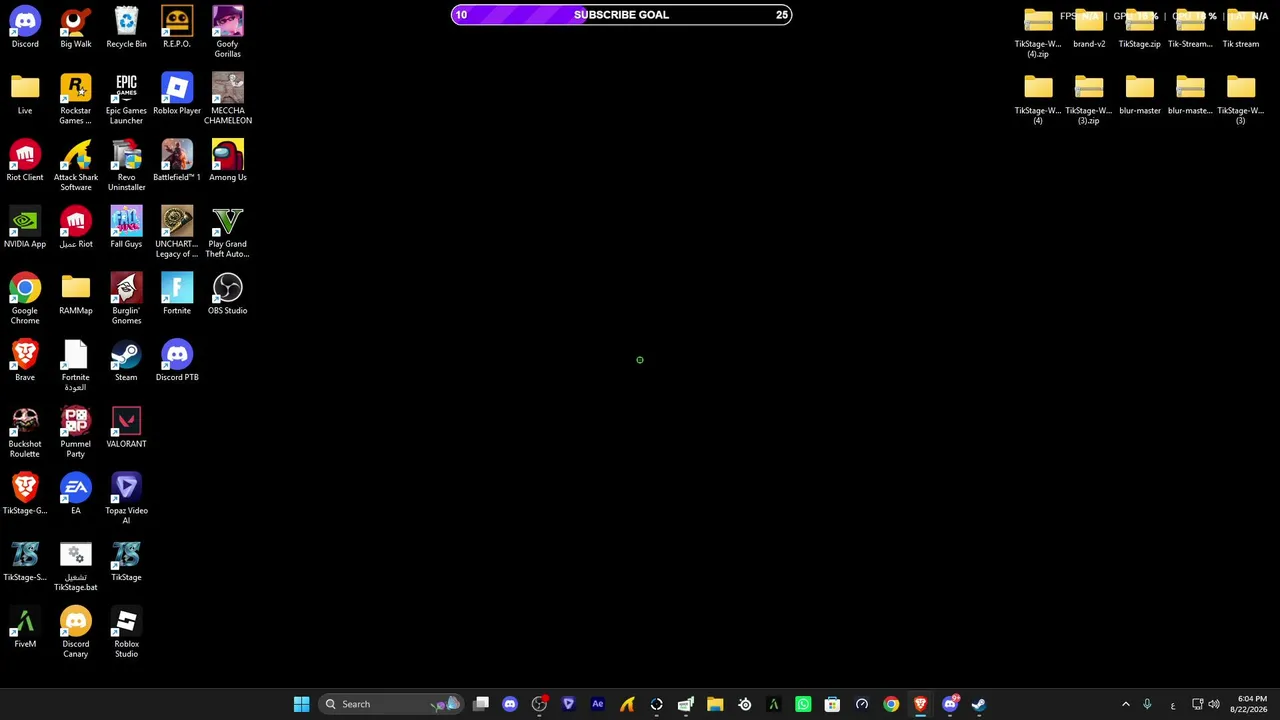Select the Attack Shark Software desktop icon
The image size is (1280, 720).
76,165
